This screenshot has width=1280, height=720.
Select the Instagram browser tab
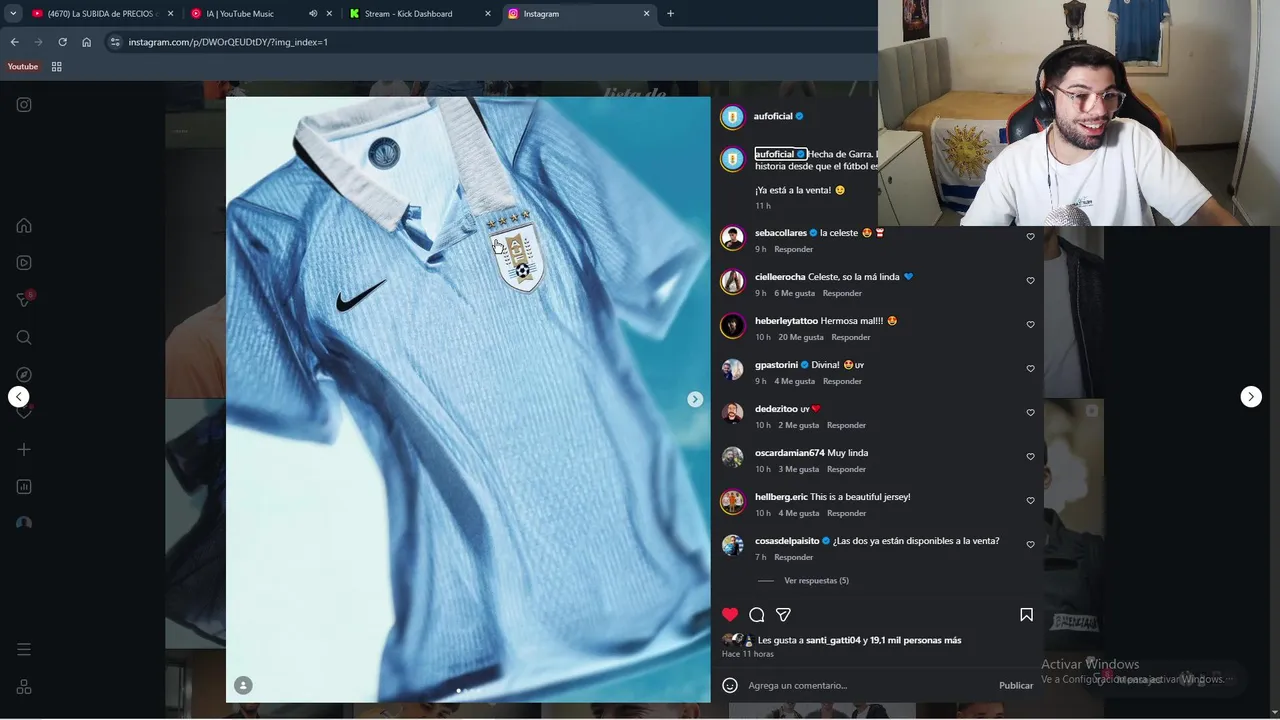(x=578, y=14)
